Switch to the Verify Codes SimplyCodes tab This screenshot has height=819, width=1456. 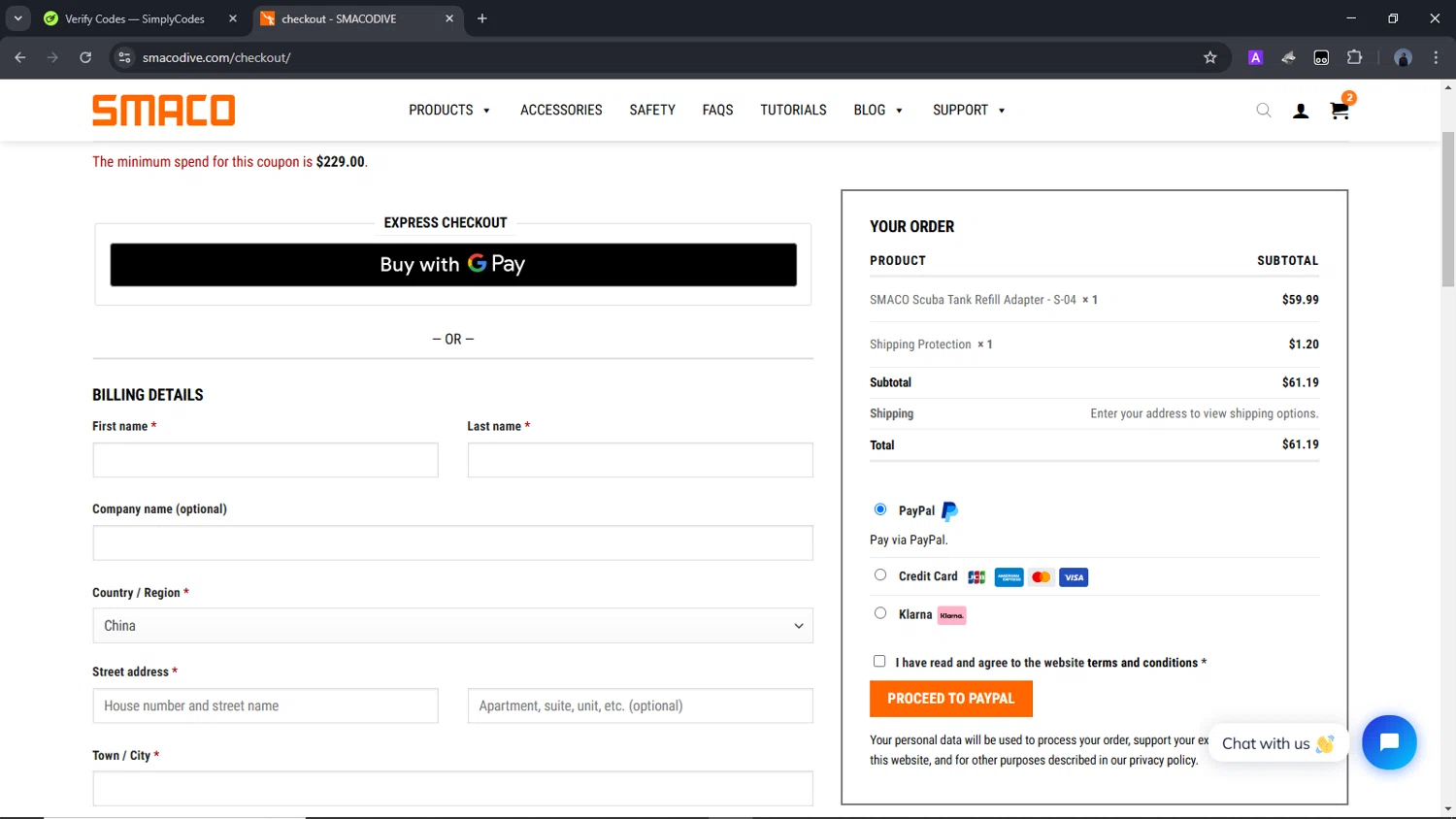(x=141, y=18)
